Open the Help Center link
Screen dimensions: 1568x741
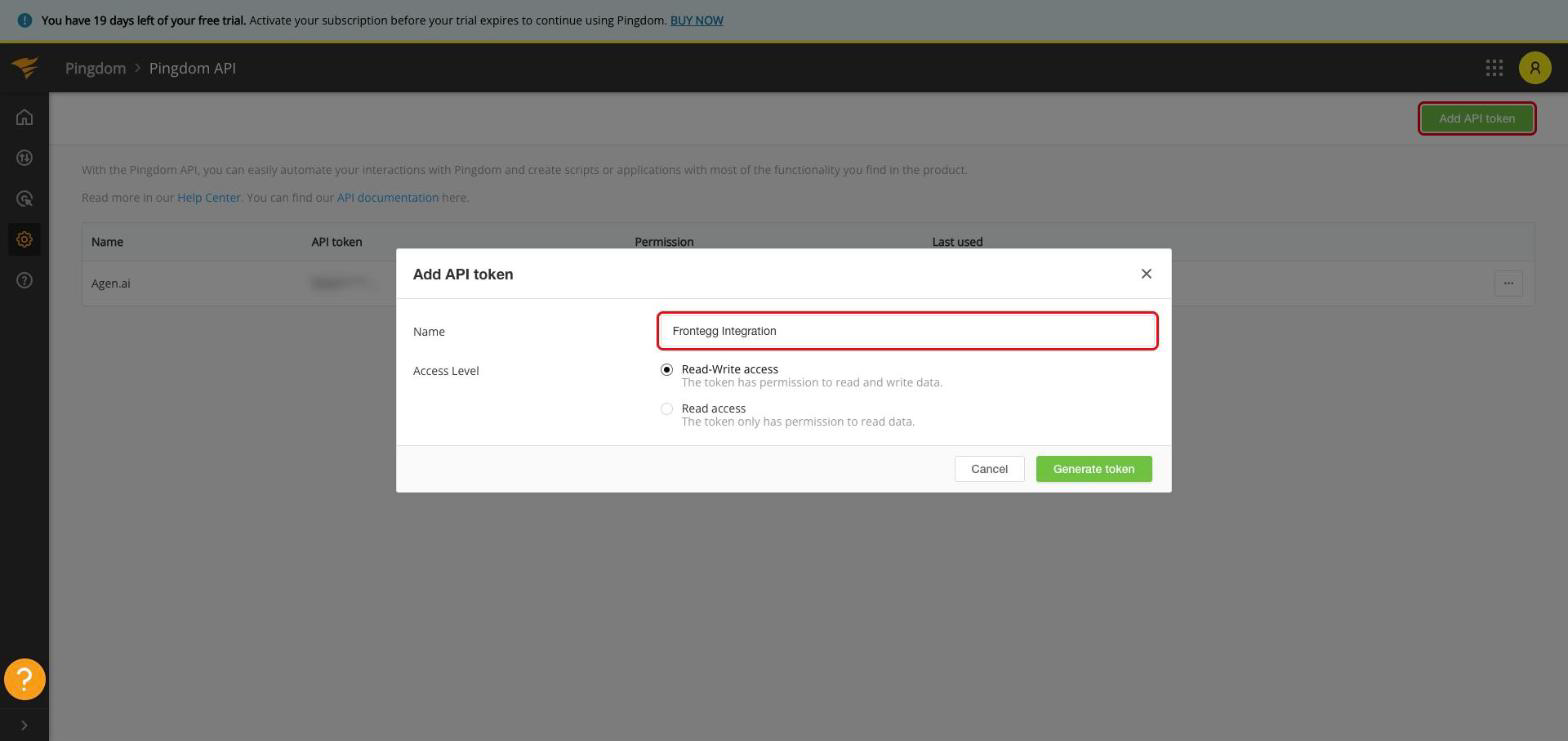[x=208, y=198]
